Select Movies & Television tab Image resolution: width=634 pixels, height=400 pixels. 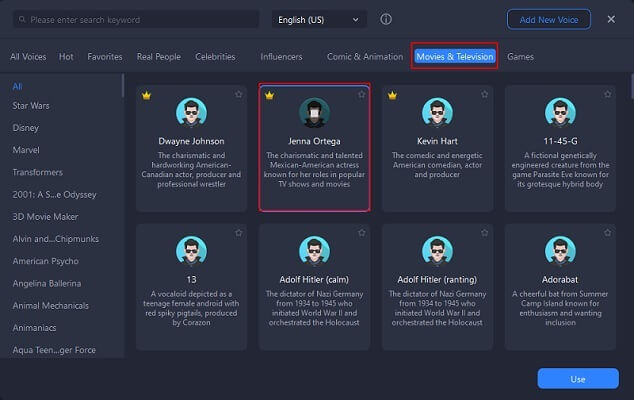454,57
